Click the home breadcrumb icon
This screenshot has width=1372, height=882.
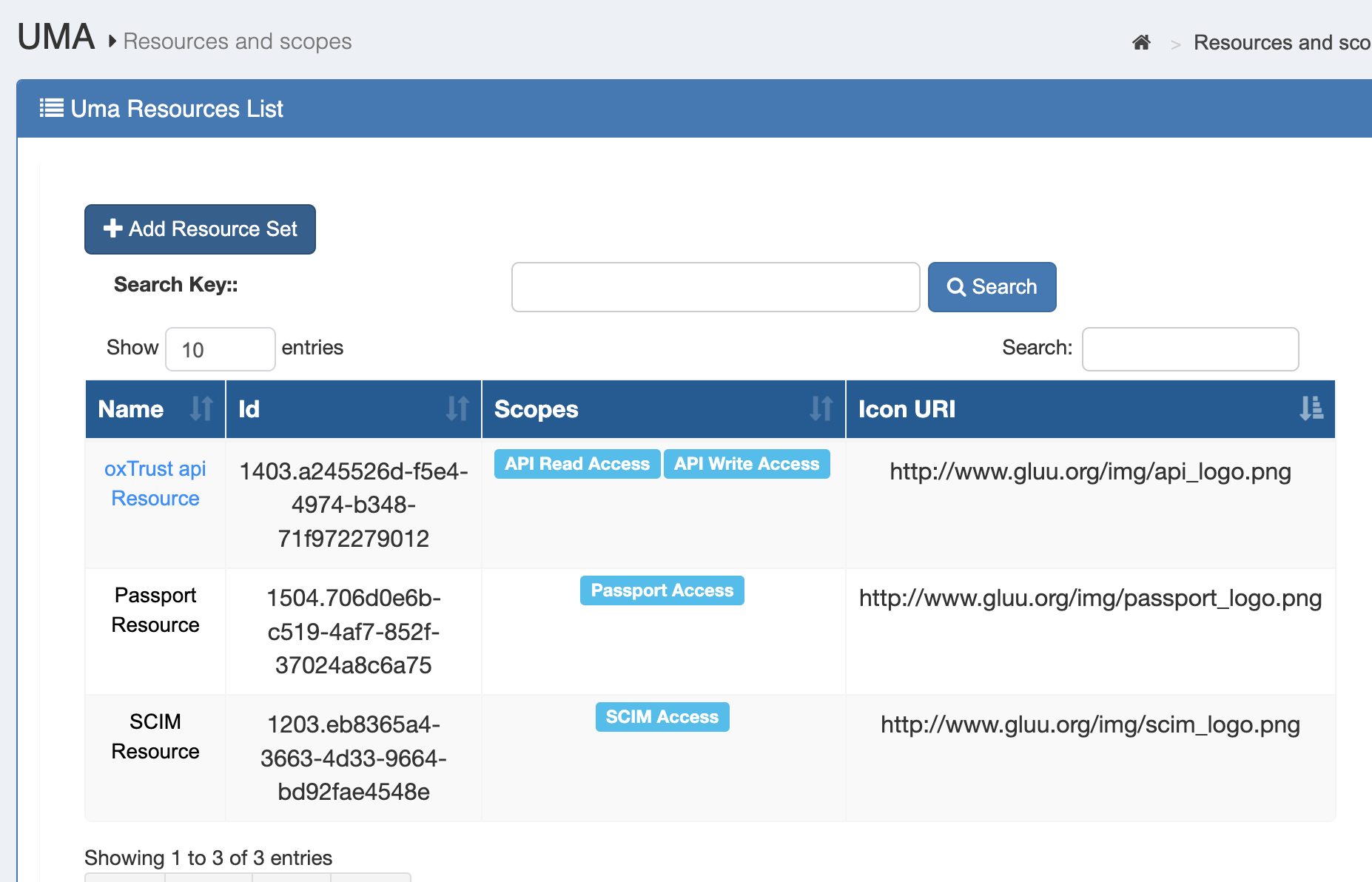pos(1142,42)
